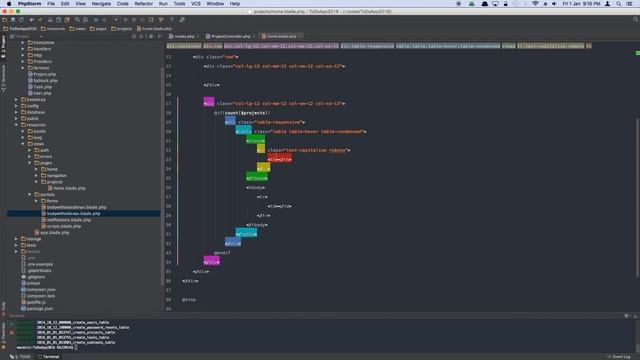Click the Cut scissors toolbar icon
640x360 pixels.
50,20
